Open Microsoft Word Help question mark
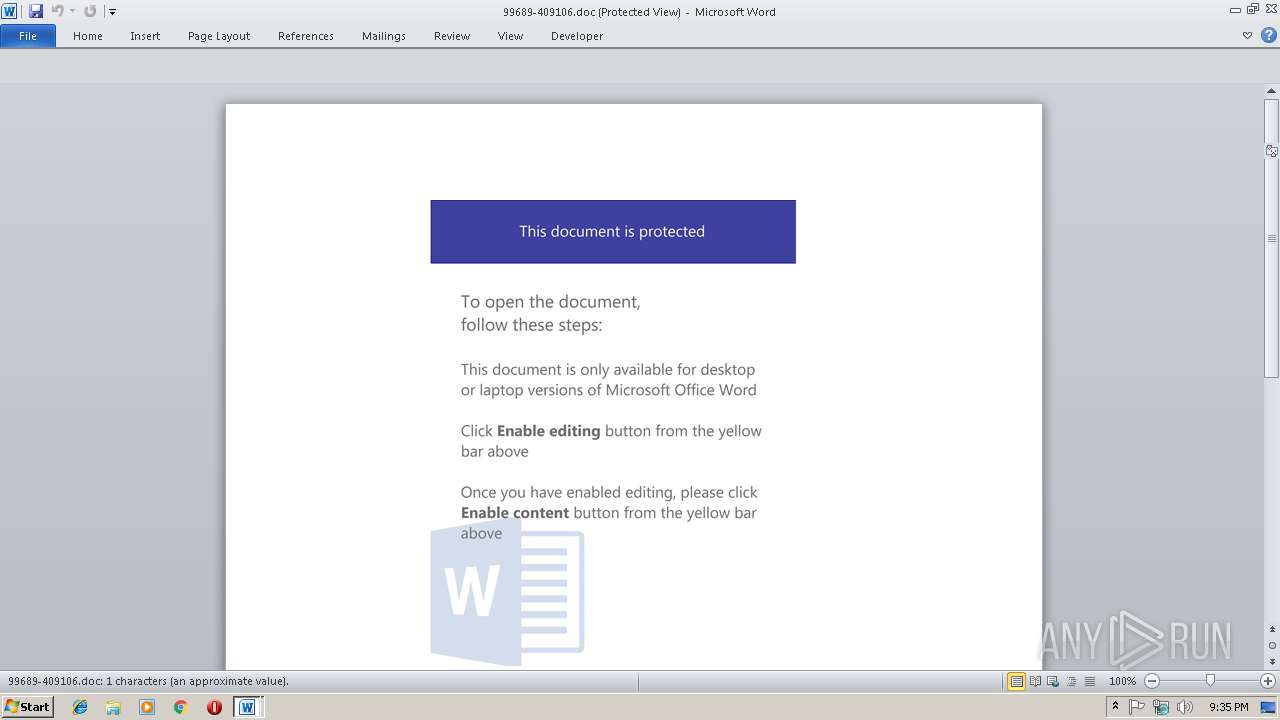Viewport: 1280px width, 720px height. pyautogui.click(x=1267, y=36)
